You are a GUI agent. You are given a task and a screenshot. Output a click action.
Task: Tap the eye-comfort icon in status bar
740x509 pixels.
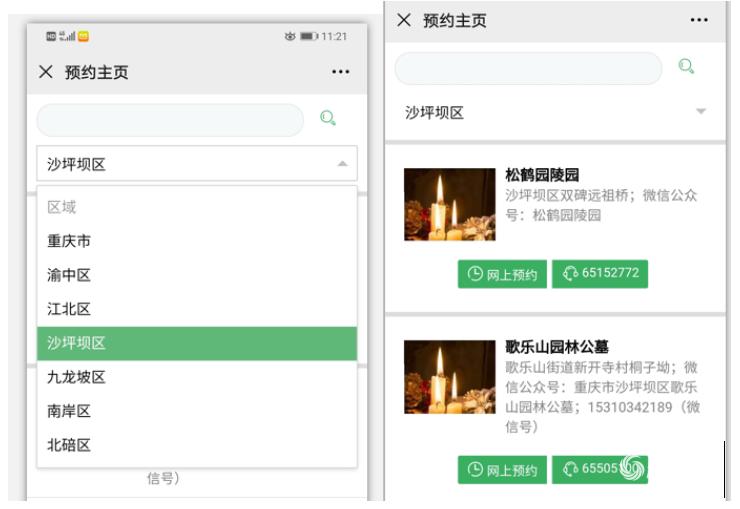(290, 36)
